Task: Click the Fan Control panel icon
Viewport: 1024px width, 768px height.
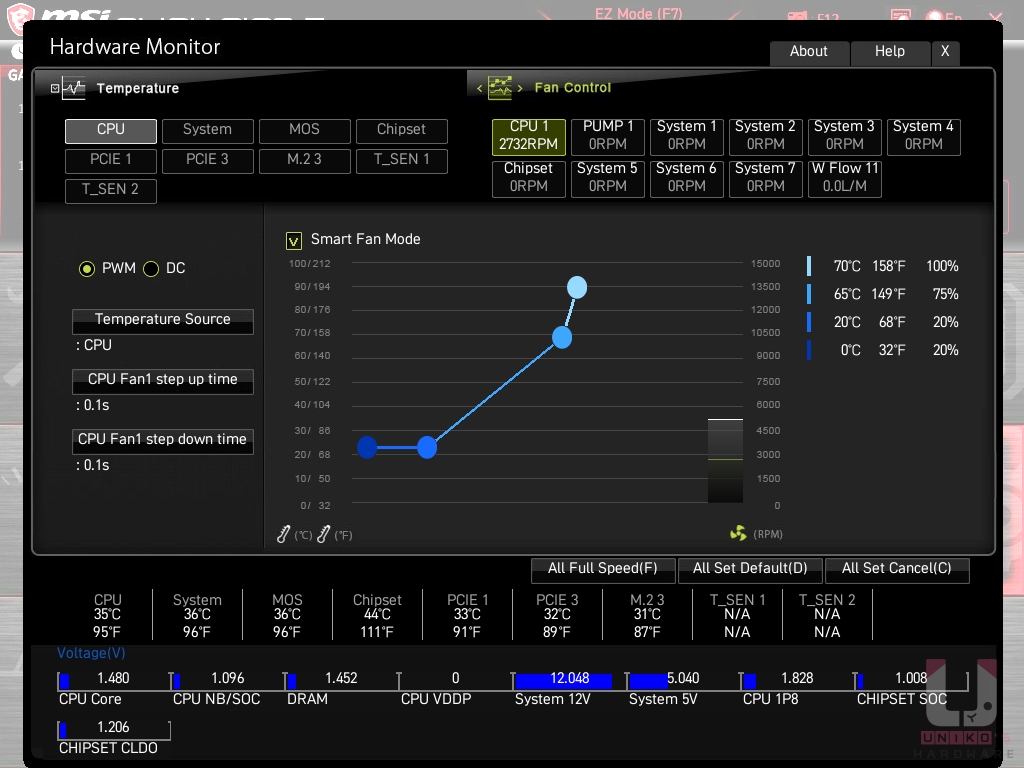Action: (x=500, y=88)
